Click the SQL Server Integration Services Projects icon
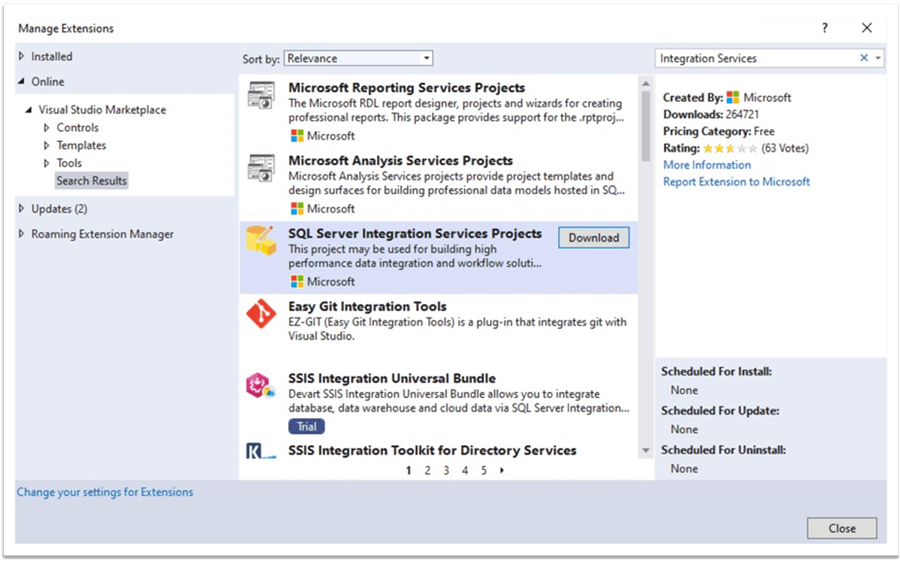The width and height of the screenshot is (900, 563). (x=261, y=240)
